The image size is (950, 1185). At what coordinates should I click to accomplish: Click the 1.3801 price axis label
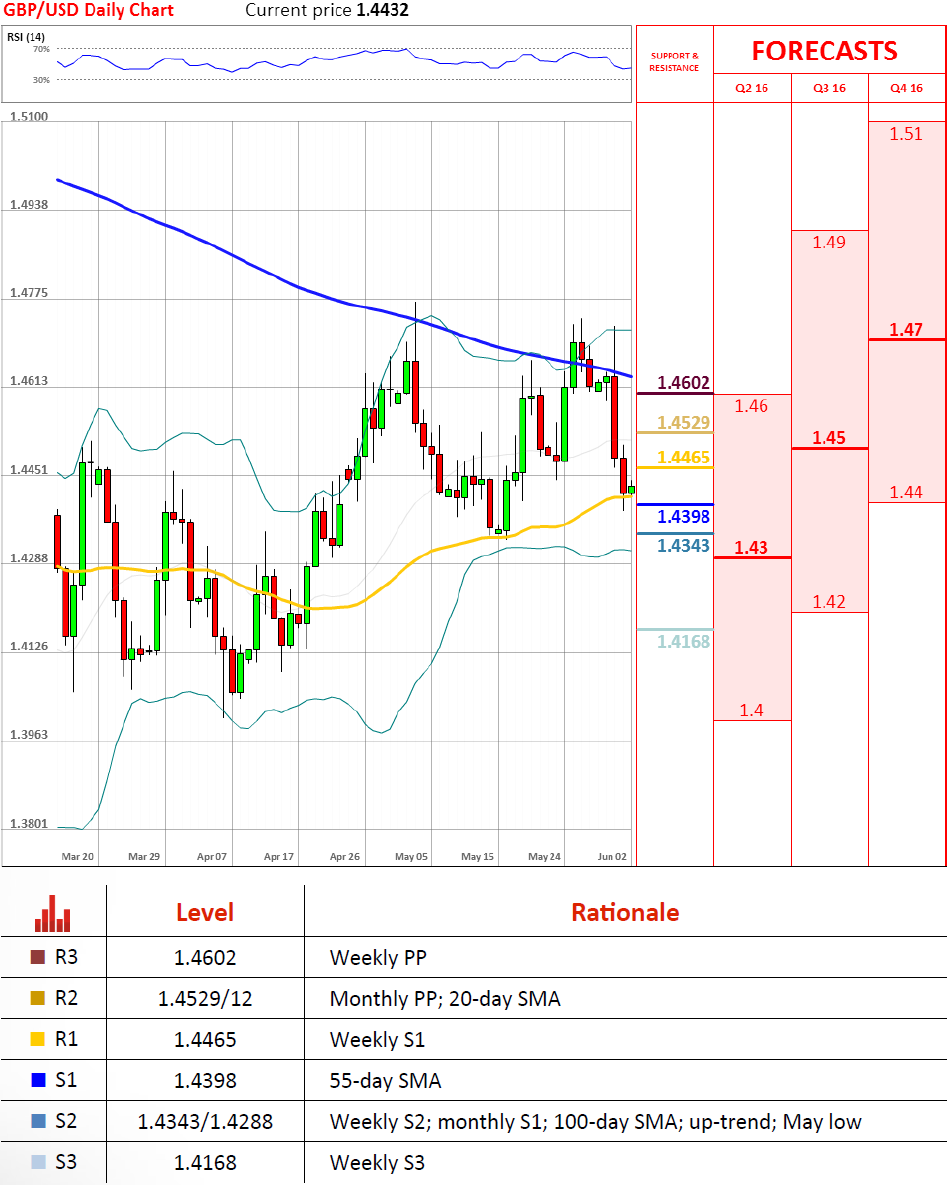click(x=29, y=823)
